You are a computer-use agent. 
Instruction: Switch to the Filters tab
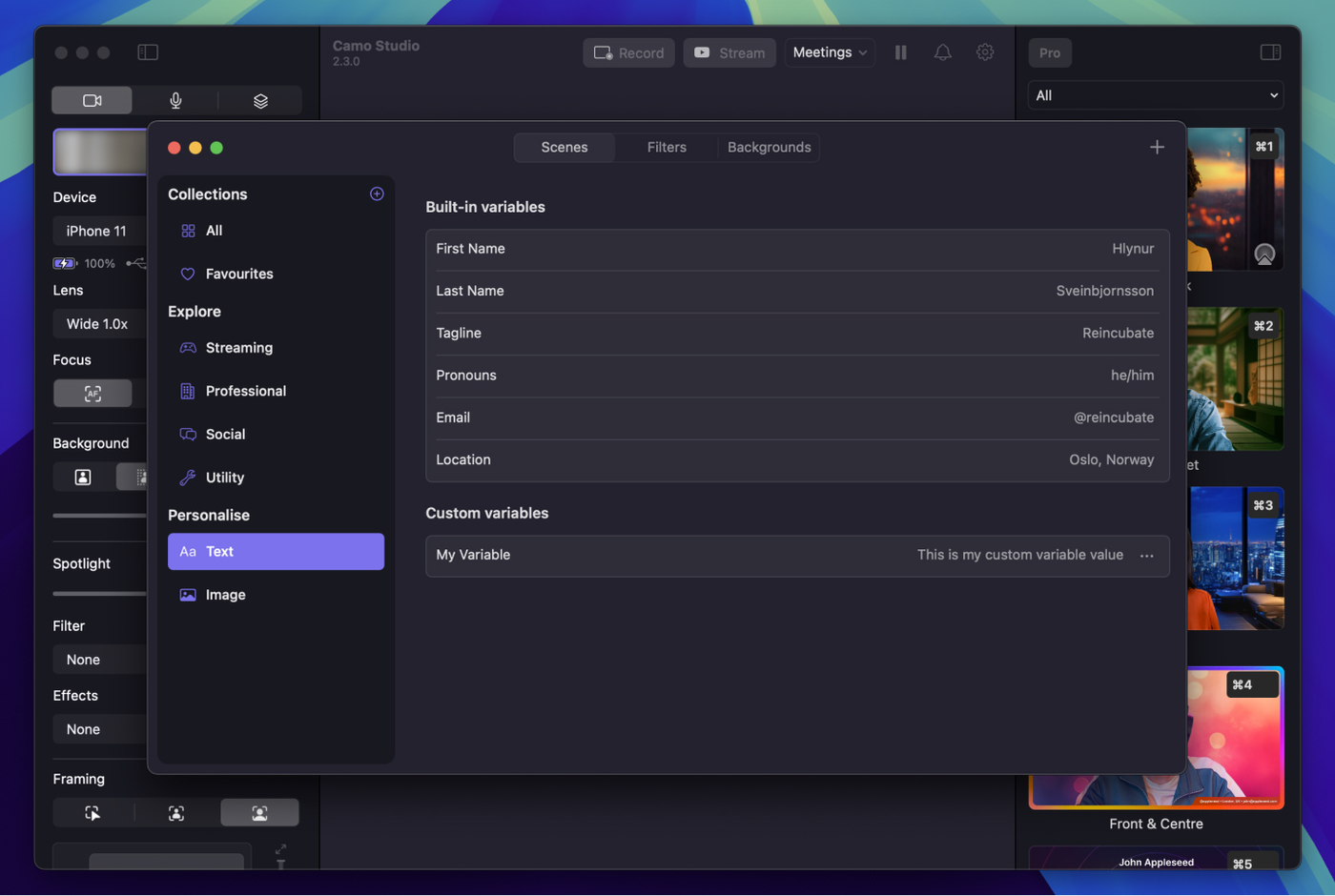(667, 148)
